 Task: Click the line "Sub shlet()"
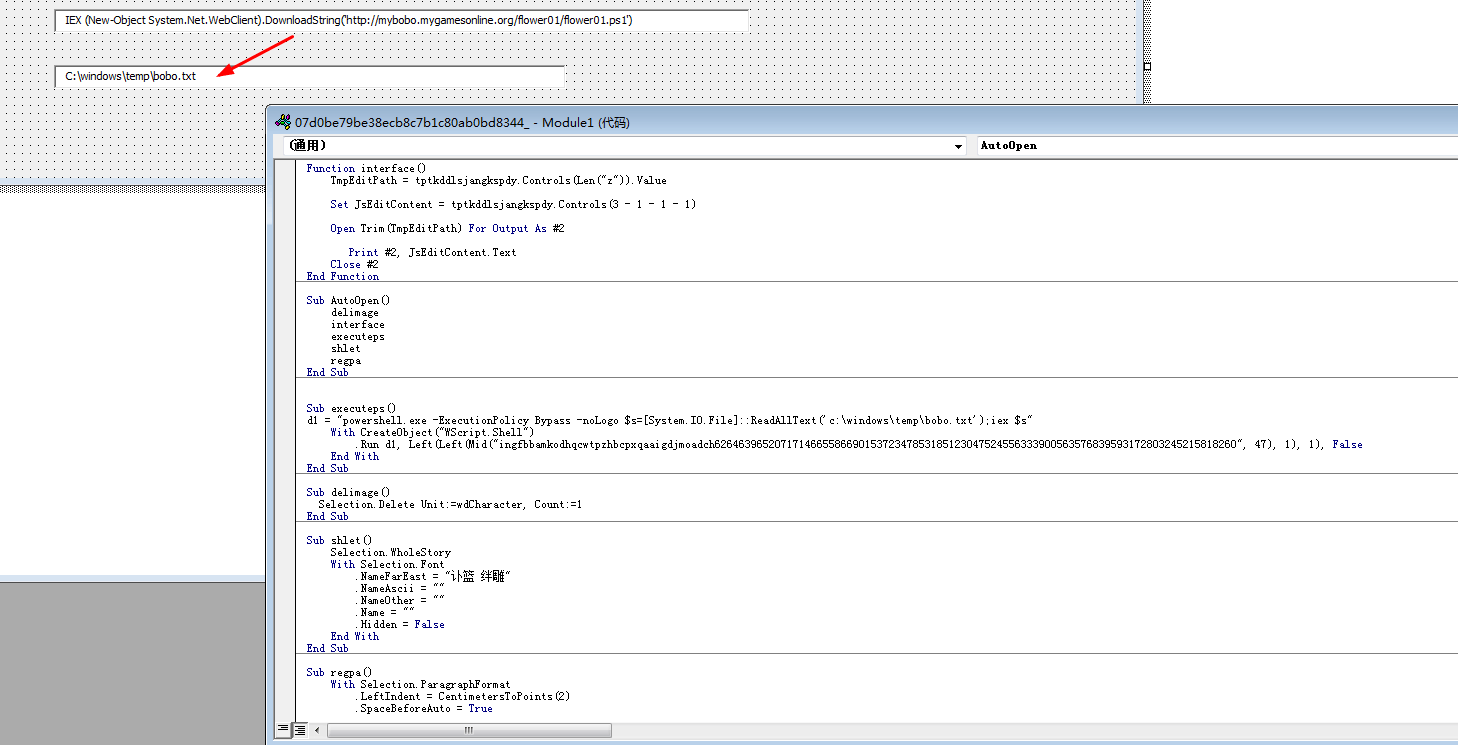coord(339,540)
